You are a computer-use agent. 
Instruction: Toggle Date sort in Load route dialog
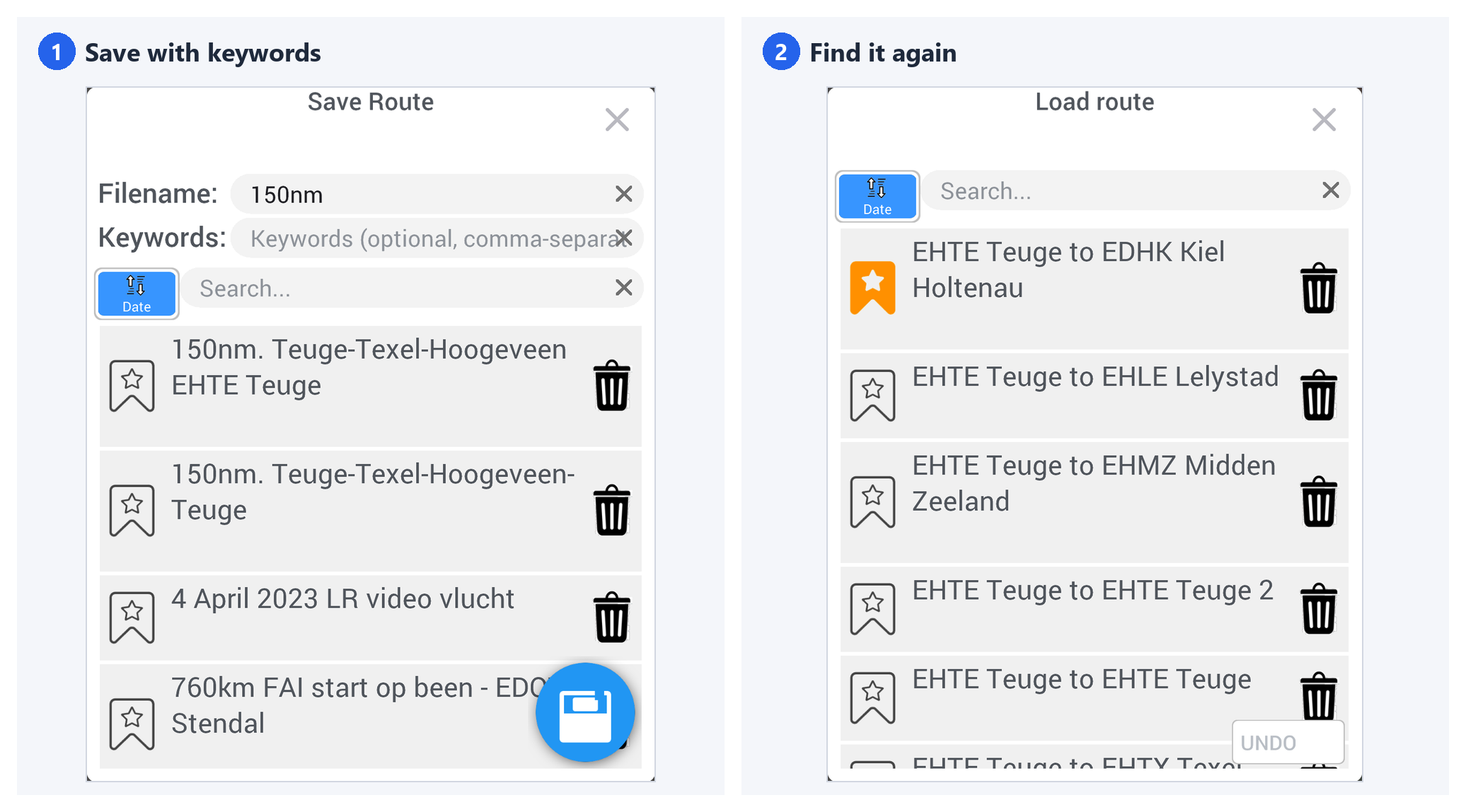coord(877,196)
